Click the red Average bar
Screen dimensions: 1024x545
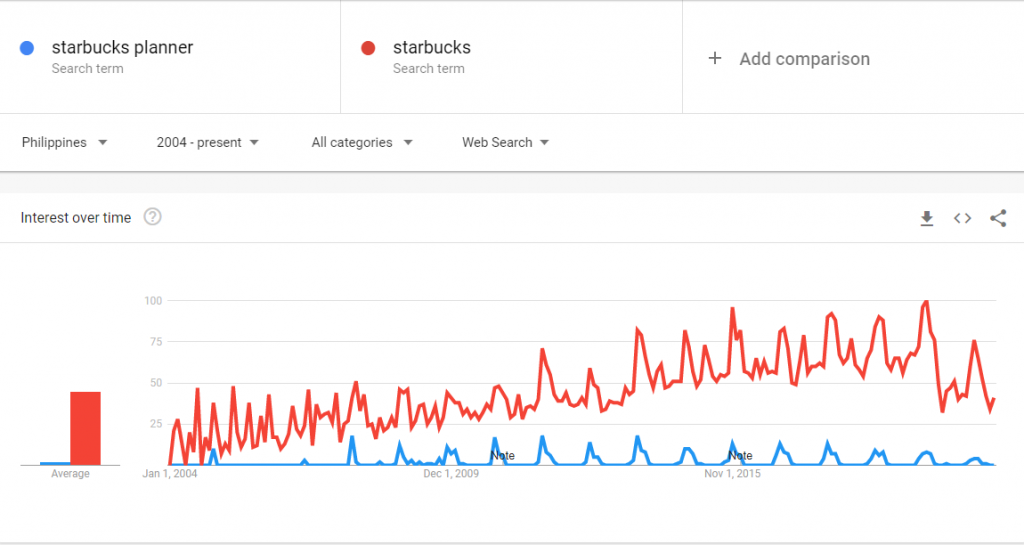tap(85, 428)
